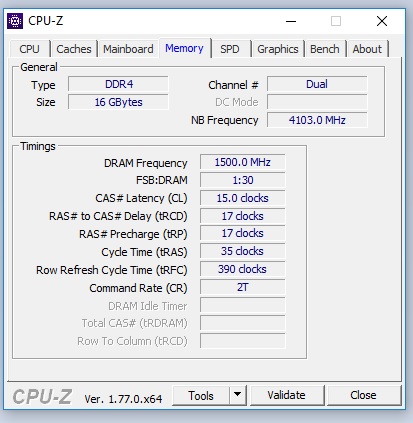Show the About tab
Viewport: 413px width, 423px height.
(x=367, y=49)
